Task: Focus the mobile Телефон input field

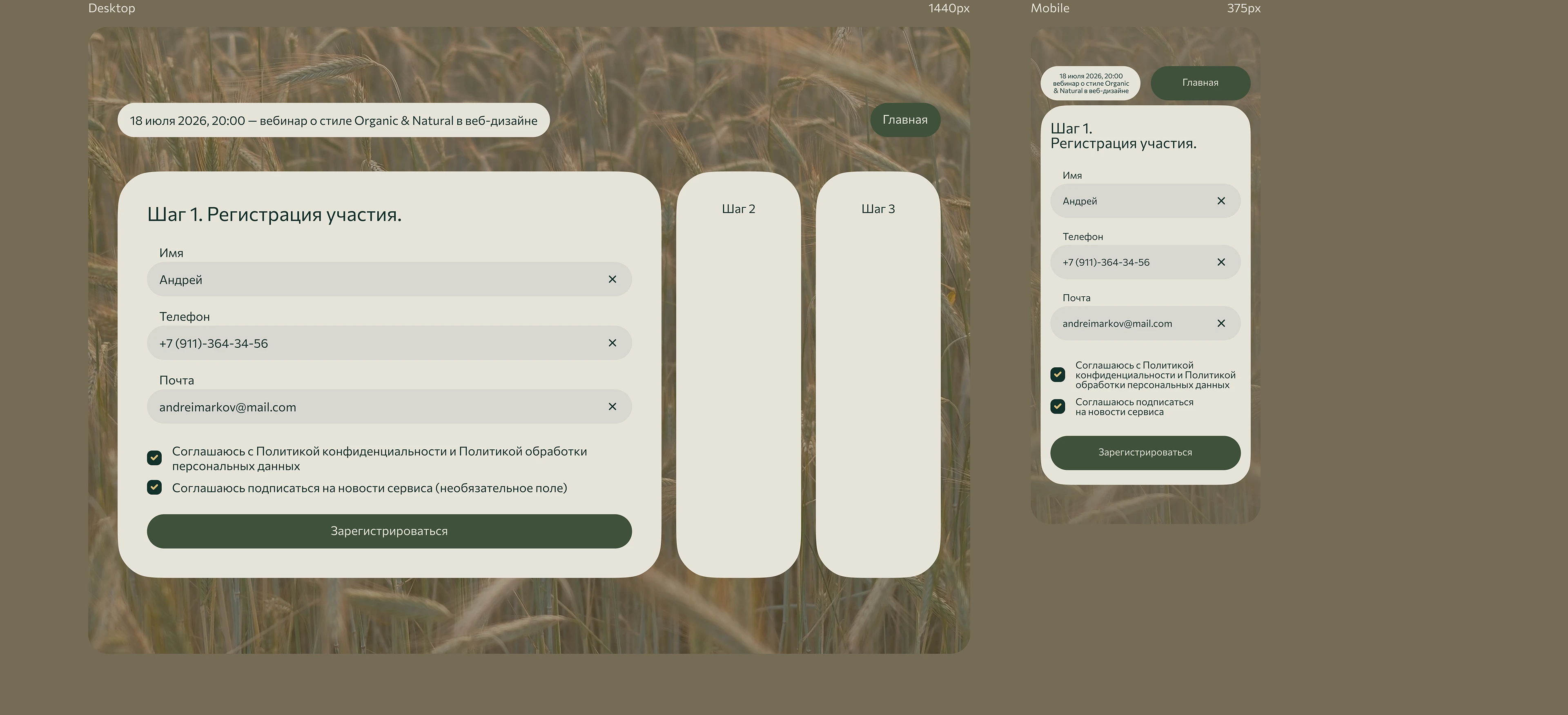Action: point(1145,262)
